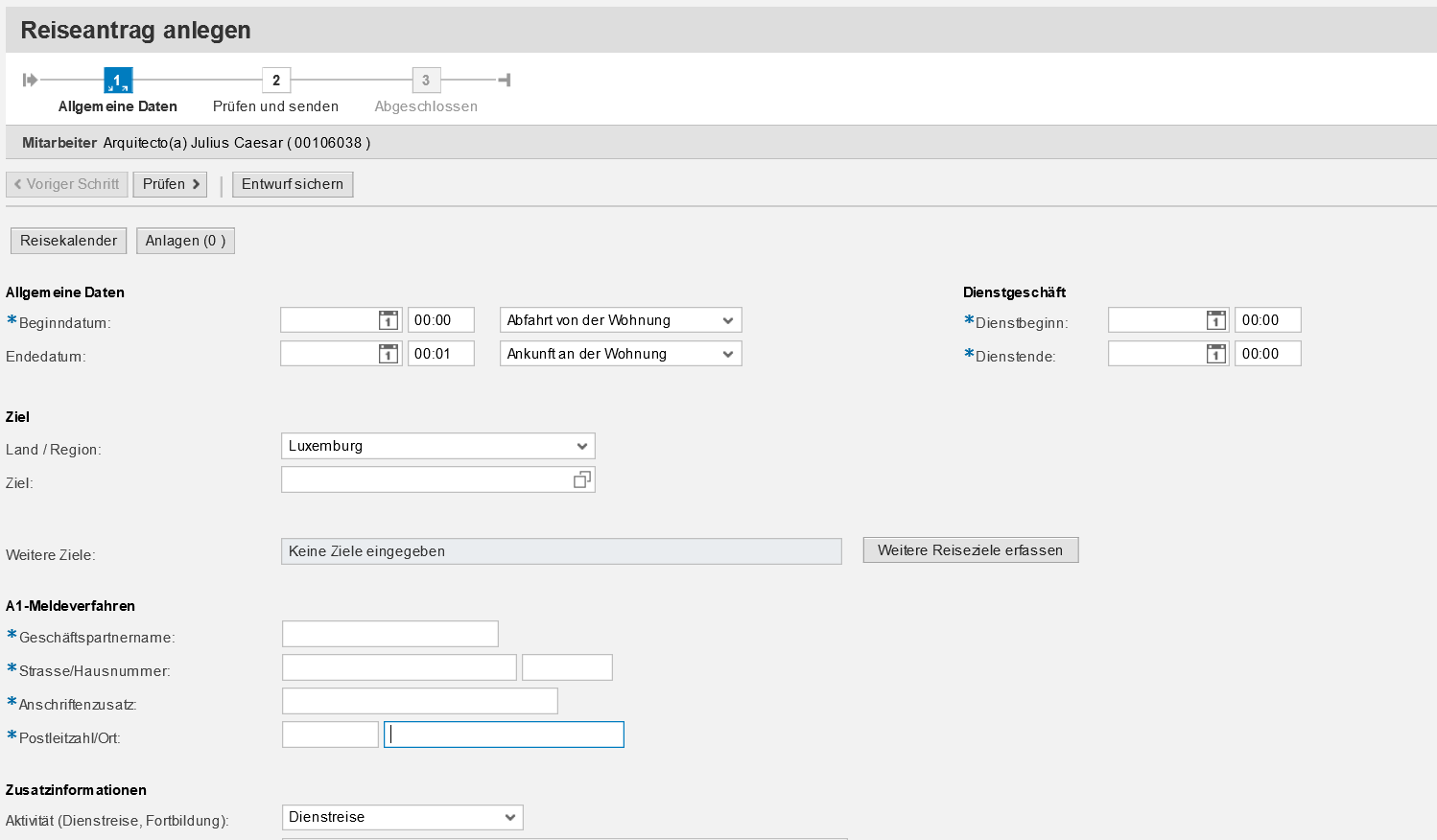Open the Anlagen (0) attachments
Screen dimensions: 1437x840
pos(185,240)
